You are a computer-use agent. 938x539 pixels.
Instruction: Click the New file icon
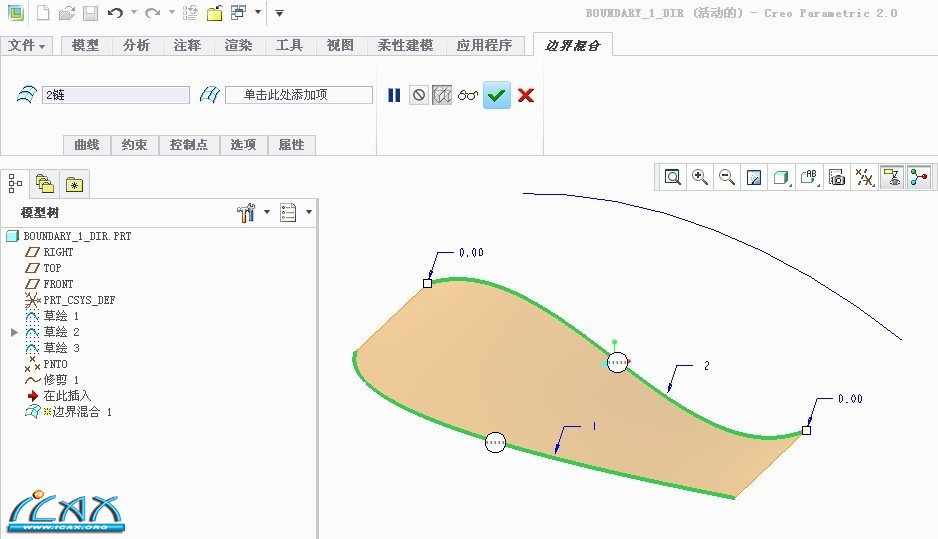[43, 13]
